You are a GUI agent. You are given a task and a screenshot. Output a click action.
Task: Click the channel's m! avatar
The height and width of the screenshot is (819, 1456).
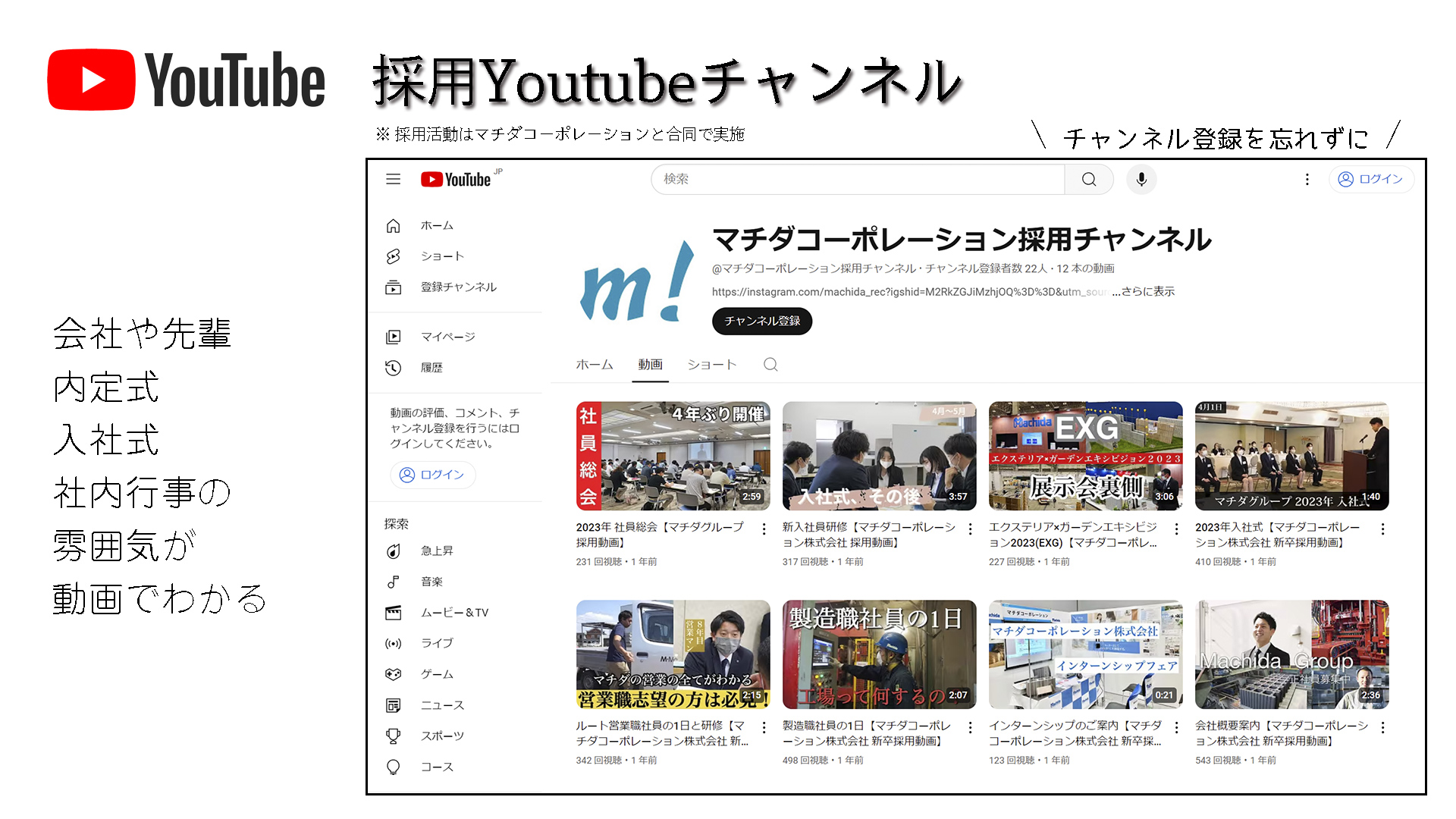click(x=636, y=282)
